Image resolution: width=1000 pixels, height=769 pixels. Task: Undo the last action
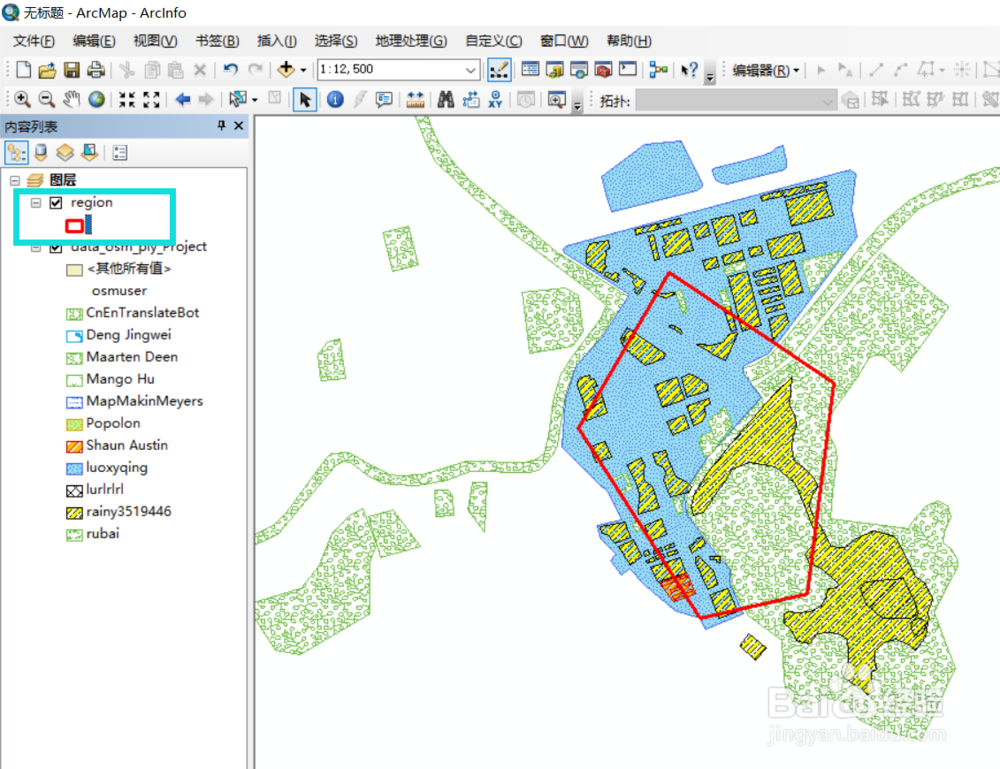click(x=231, y=70)
